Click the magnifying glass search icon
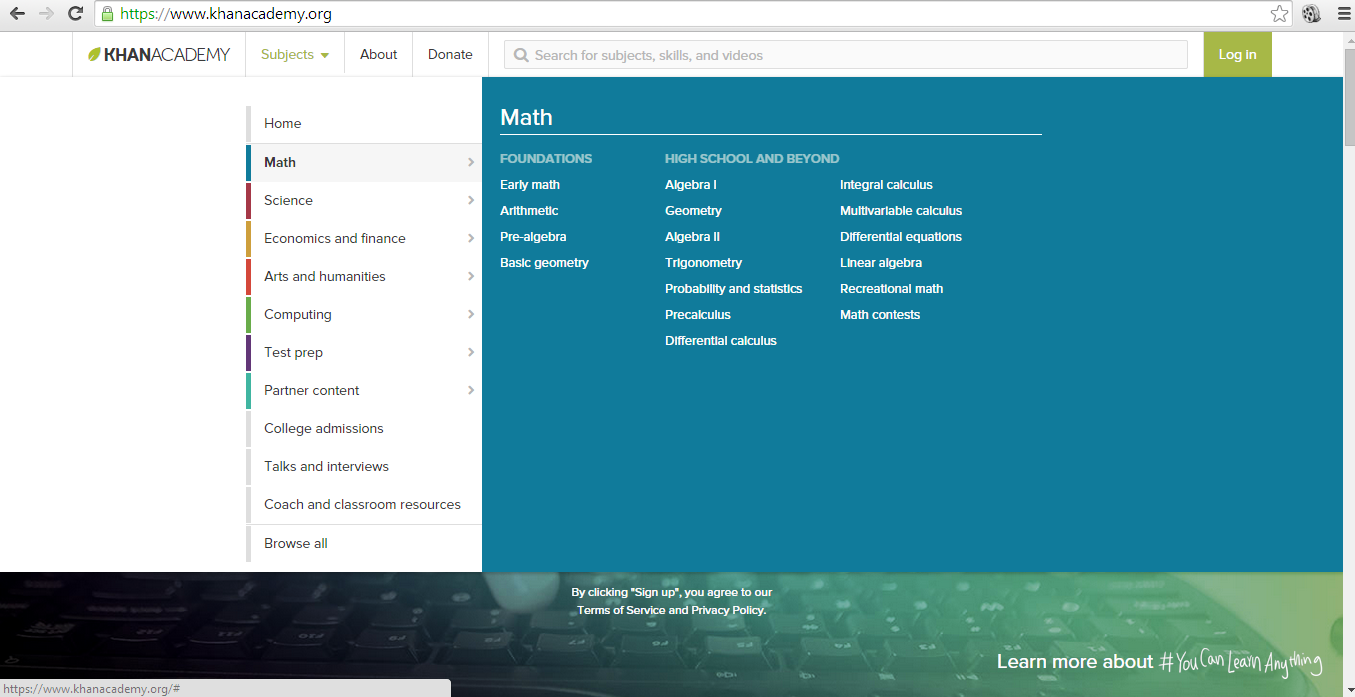Screen dimensions: 1355x697 point(521,55)
